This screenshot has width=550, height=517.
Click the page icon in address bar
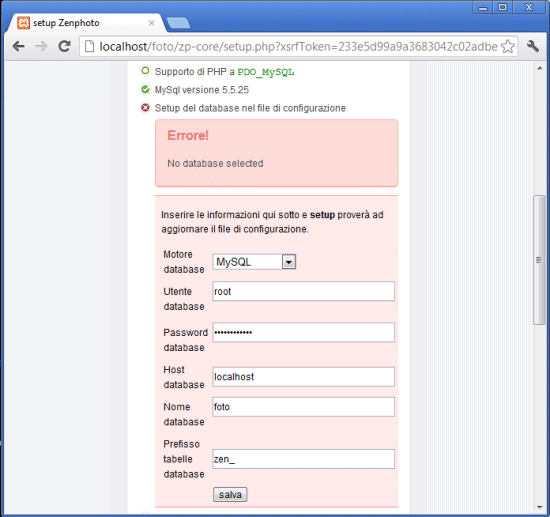[x=90, y=46]
